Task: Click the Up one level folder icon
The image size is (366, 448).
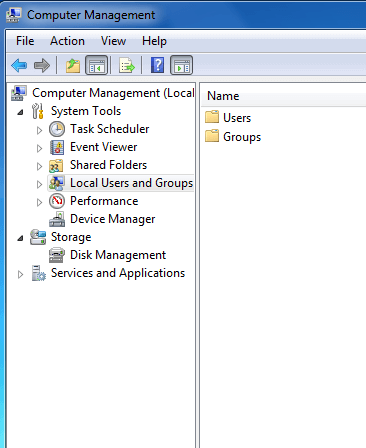Action: 73,65
